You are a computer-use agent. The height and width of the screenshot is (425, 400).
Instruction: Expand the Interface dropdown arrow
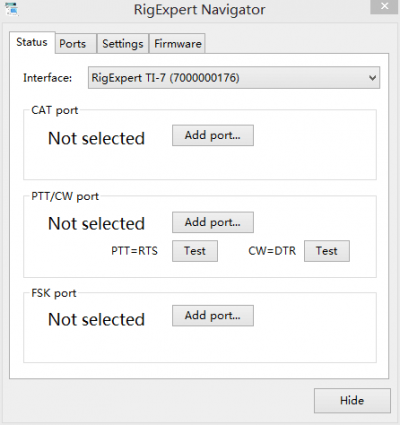click(372, 78)
